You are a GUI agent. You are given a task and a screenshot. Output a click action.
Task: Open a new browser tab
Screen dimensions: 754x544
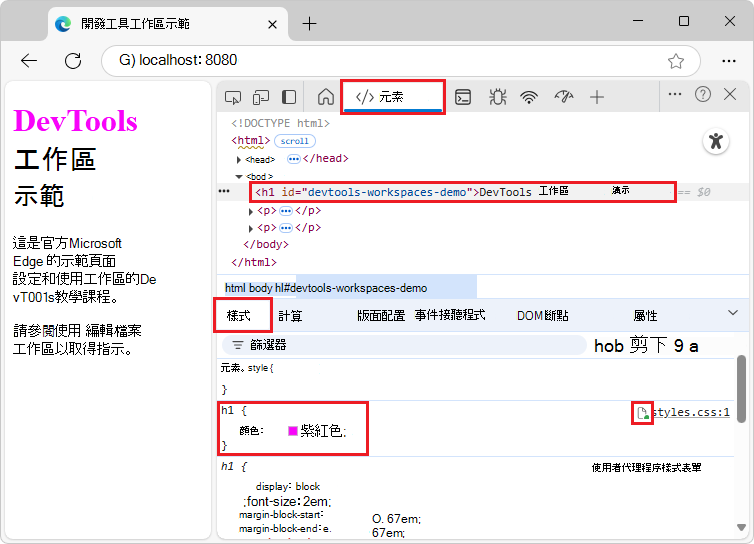coord(310,24)
